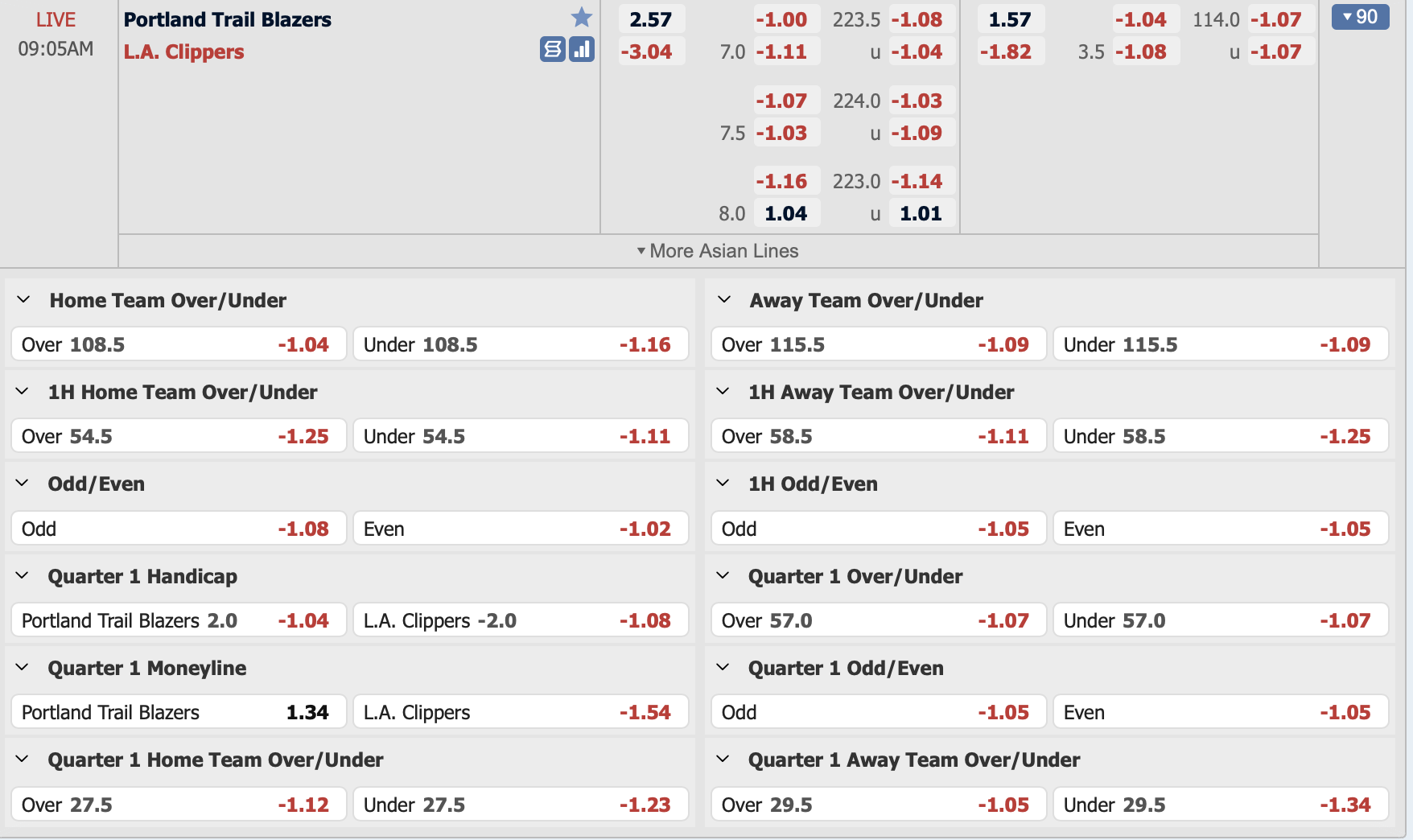
Task: Bet L.A. Clippers -2.0 handicap
Action: click(521, 620)
